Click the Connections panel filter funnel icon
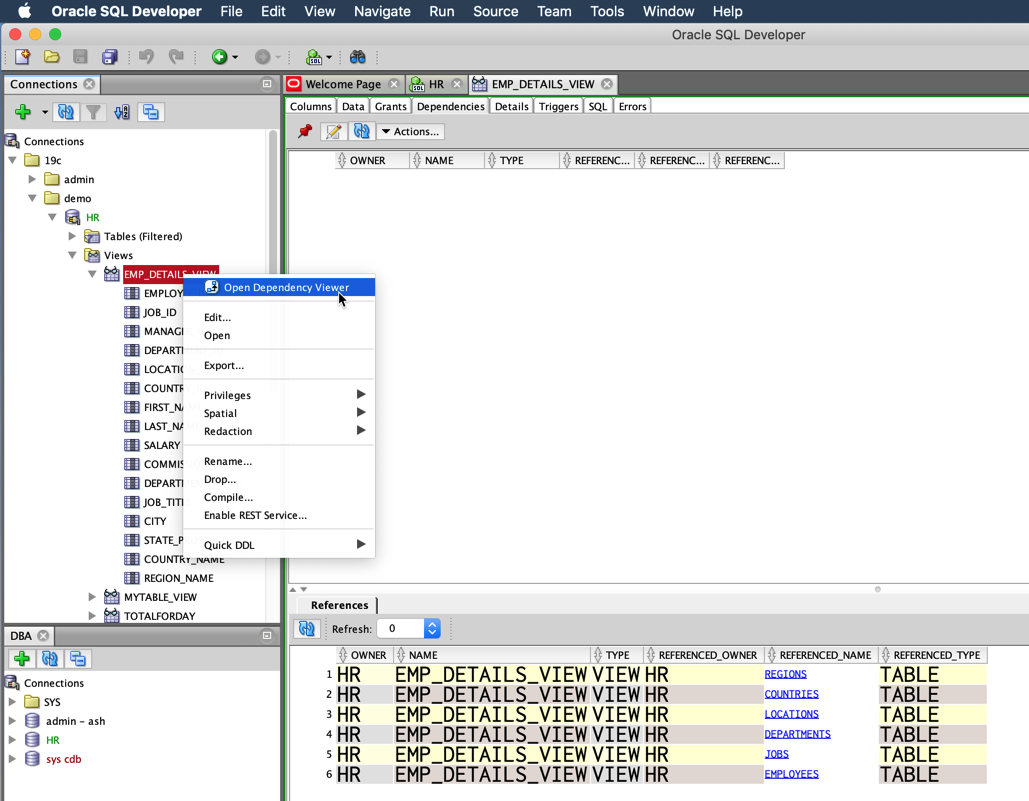Viewport: 1029px width, 801px height. (x=94, y=112)
